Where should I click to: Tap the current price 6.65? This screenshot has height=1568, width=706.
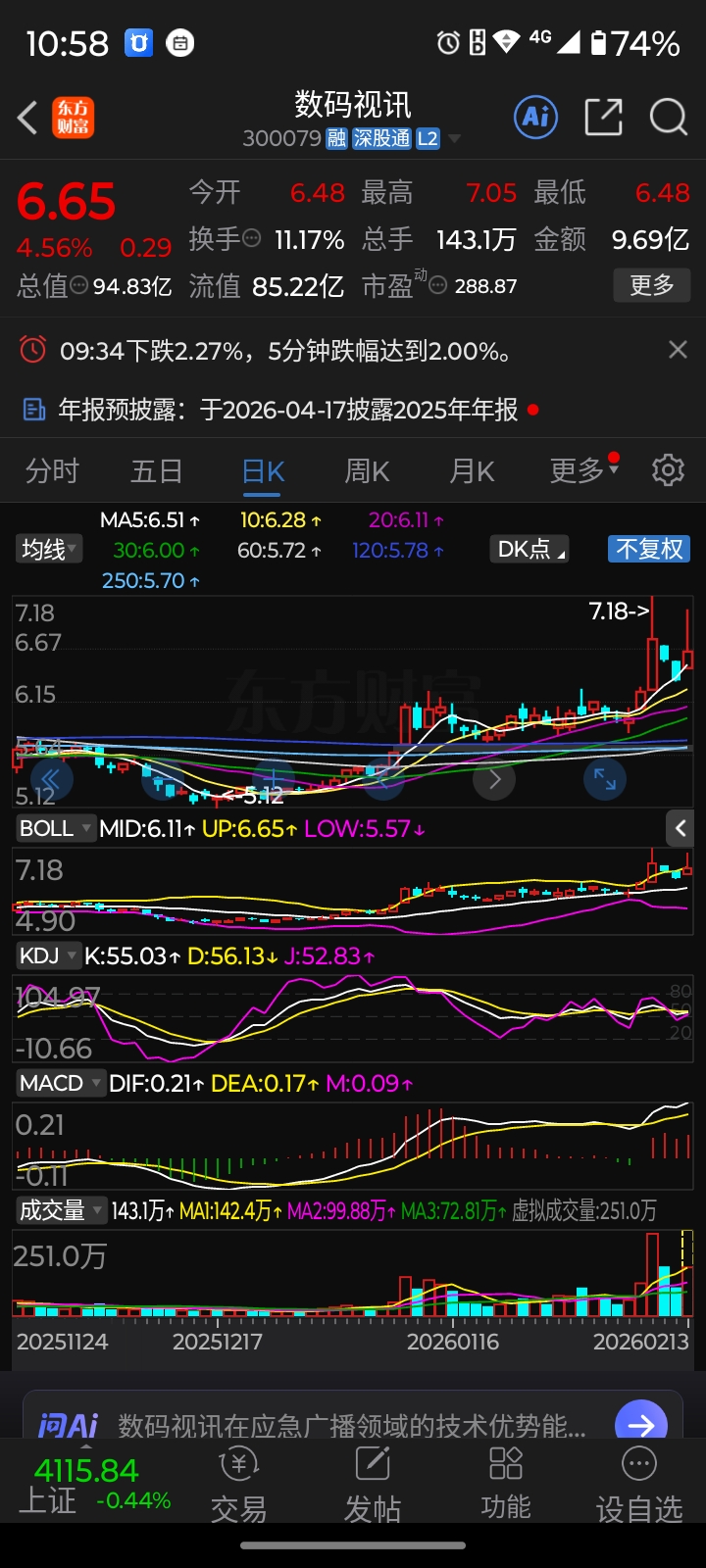[66, 202]
